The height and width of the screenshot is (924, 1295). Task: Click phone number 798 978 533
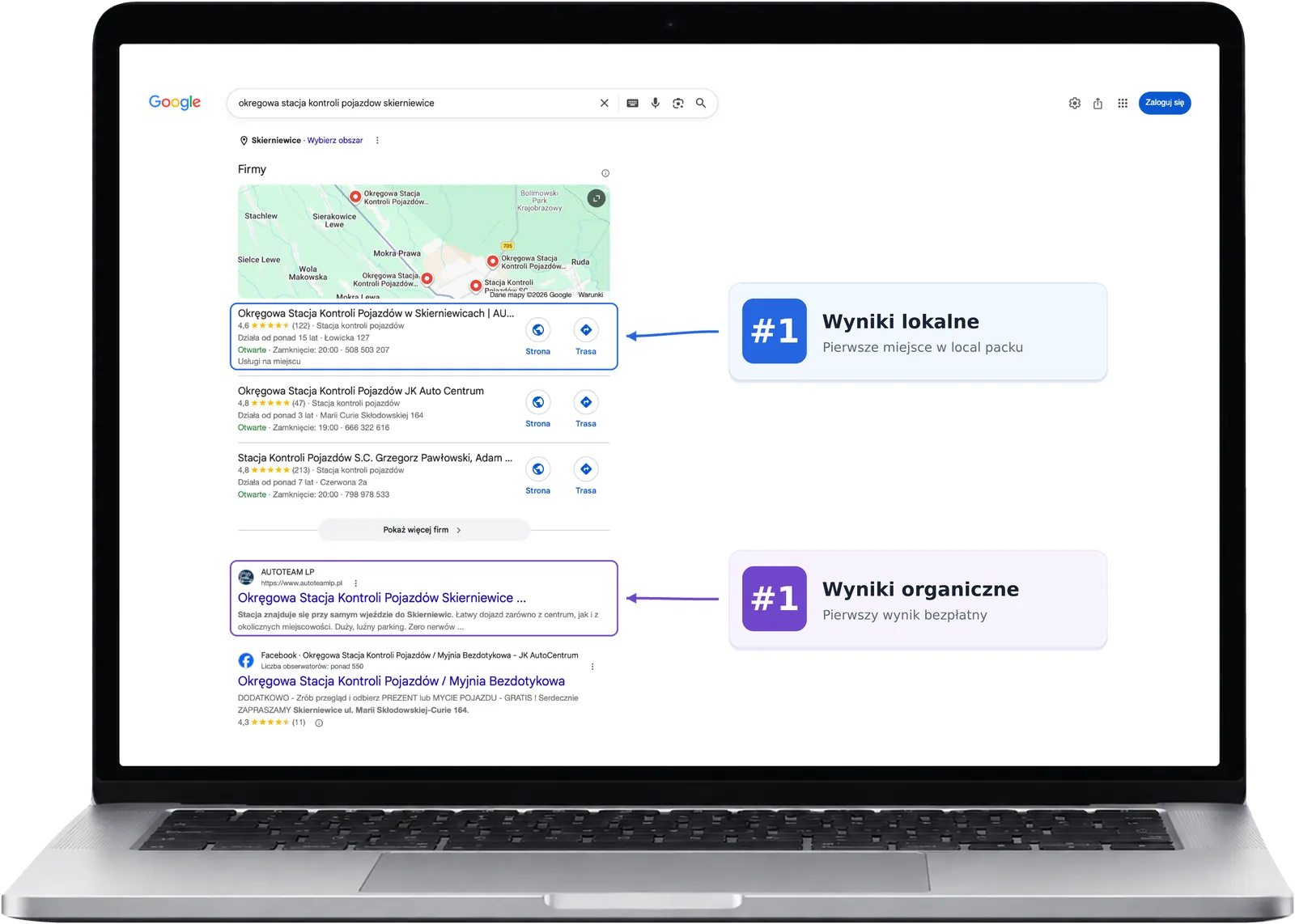(x=367, y=495)
